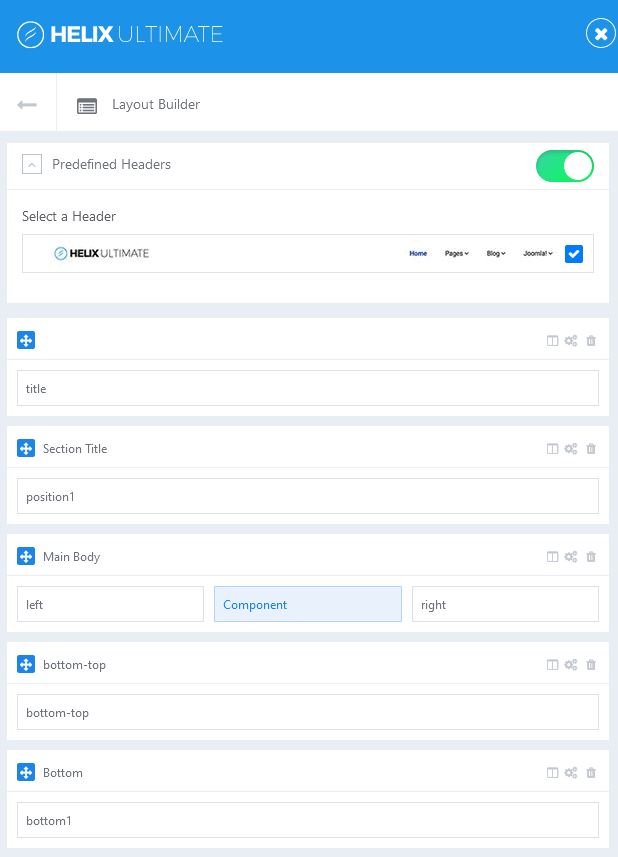
Task: Open column layout for Main Body row
Action: click(x=552, y=557)
